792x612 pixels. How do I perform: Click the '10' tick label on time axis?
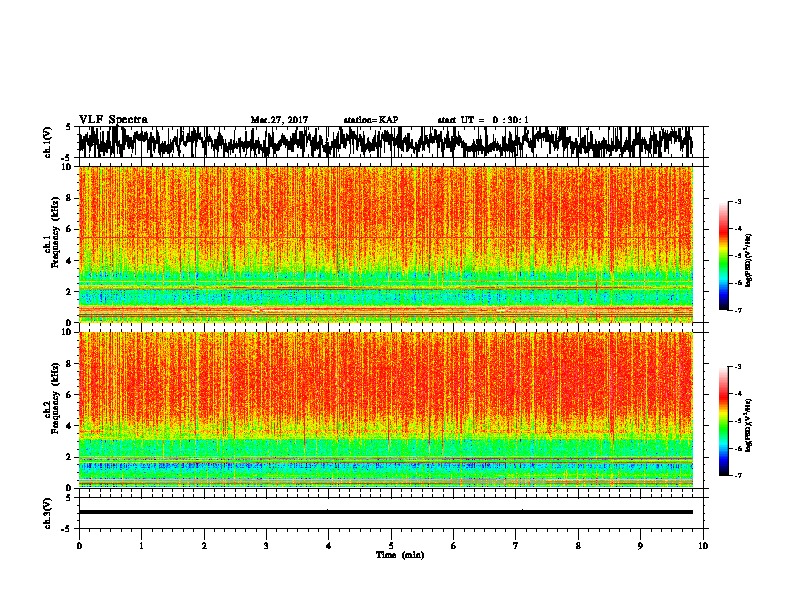pyautogui.click(x=703, y=546)
